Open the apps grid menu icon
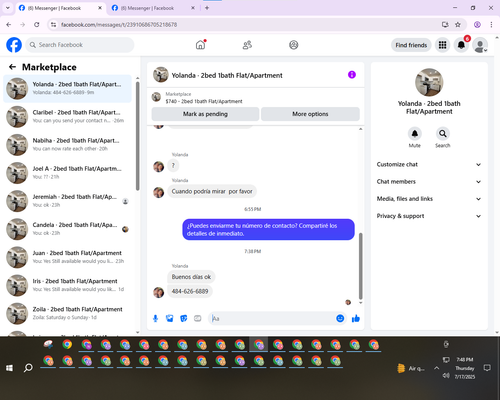The height and width of the screenshot is (400, 500). point(442,45)
